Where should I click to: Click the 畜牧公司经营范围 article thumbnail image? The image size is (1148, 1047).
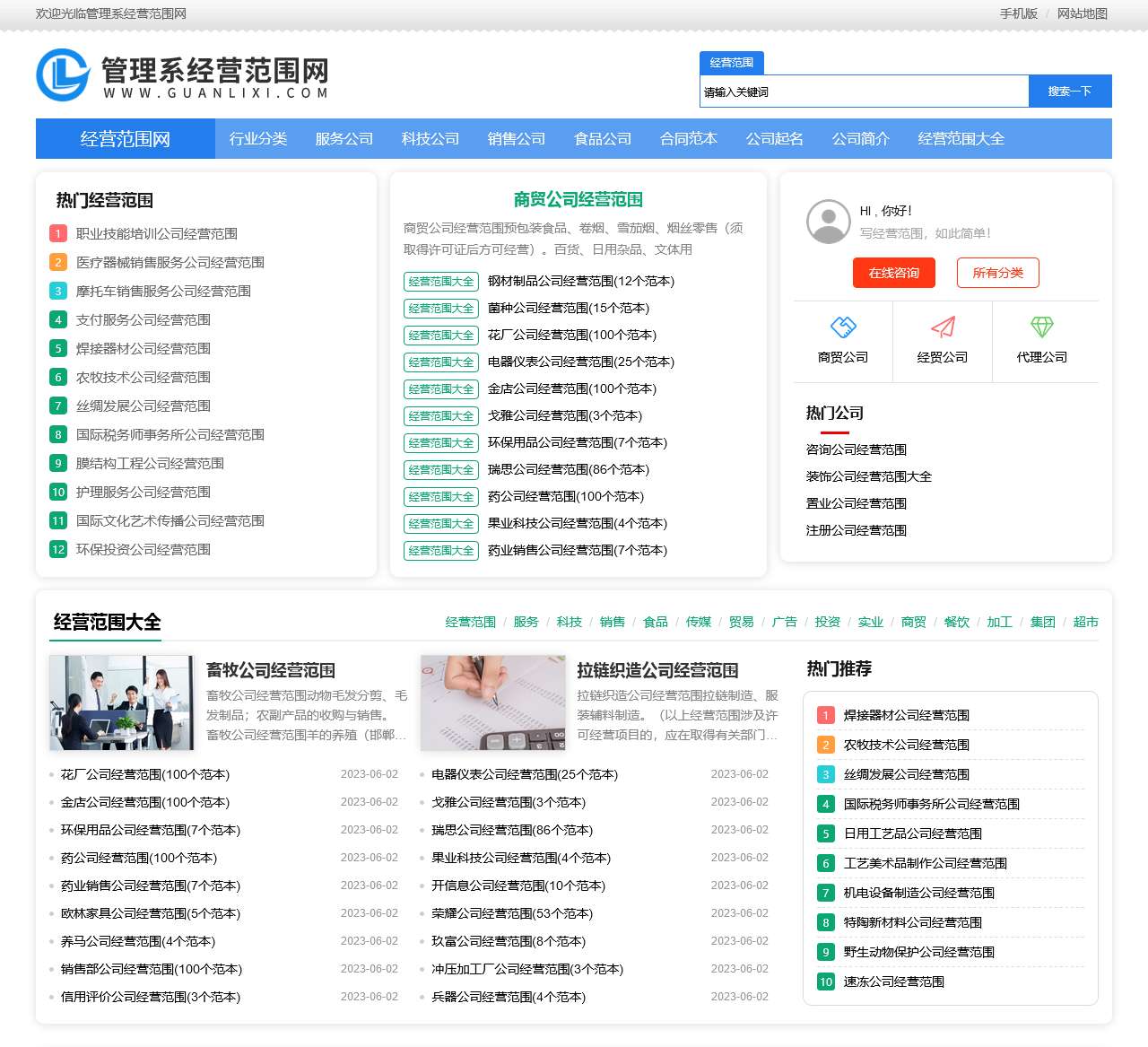pyautogui.click(x=122, y=702)
